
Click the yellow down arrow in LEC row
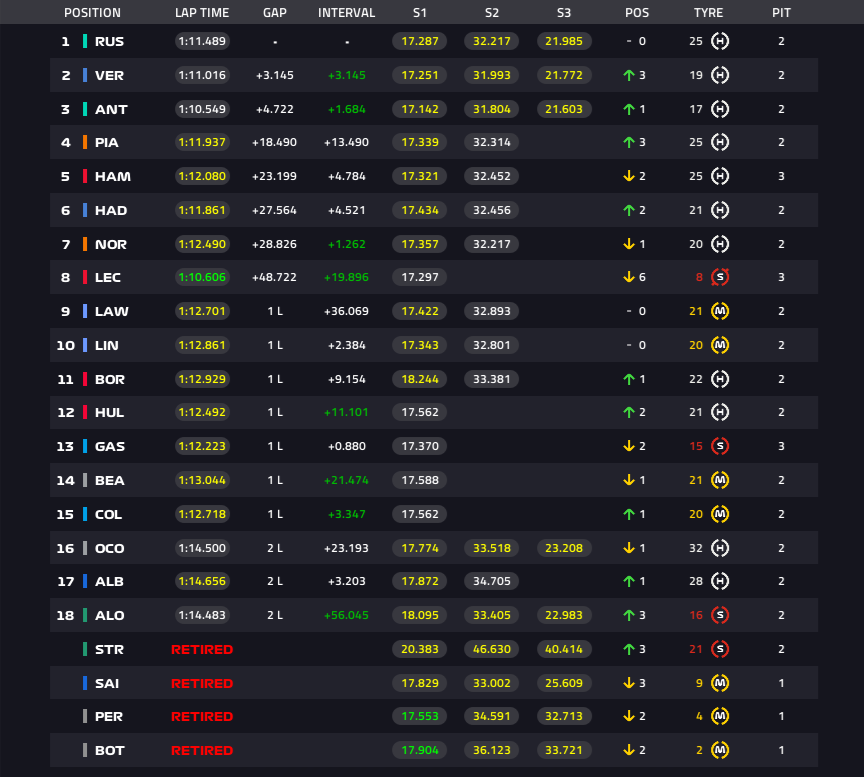tap(629, 277)
